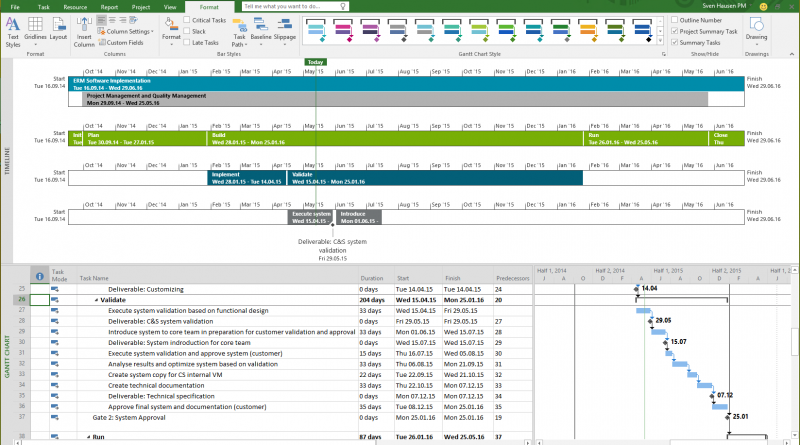Enable the Critical Tasks checkbox
This screenshot has width=800, height=445.
pos(188,20)
